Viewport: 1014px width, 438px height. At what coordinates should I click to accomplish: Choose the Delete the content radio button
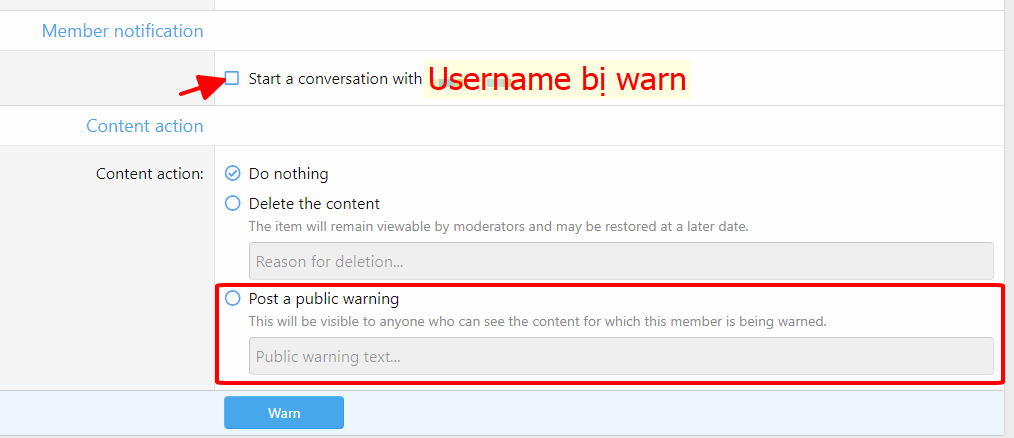233,203
